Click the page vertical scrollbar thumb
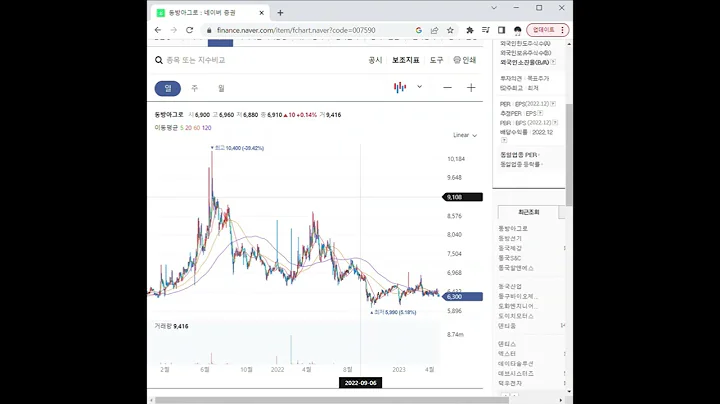The width and height of the screenshot is (720, 404). 569,155
